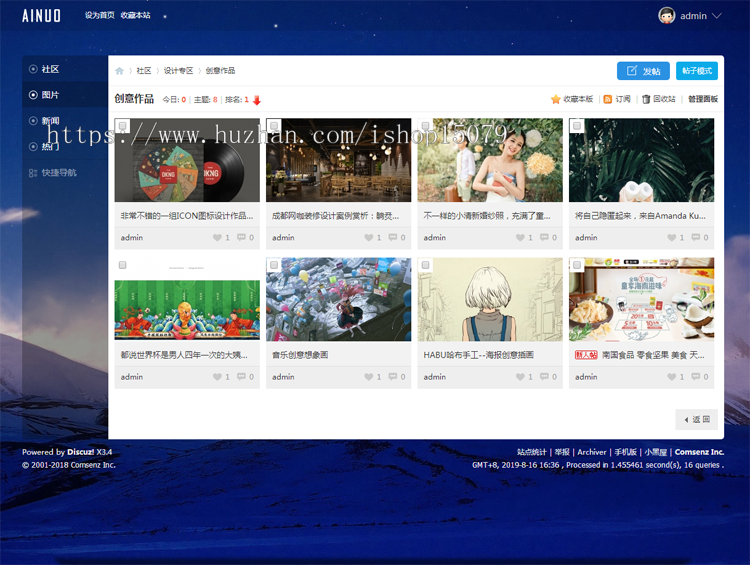Click heart like icon on 世界杯 card
Screen dimensions: 750x565
(217, 377)
